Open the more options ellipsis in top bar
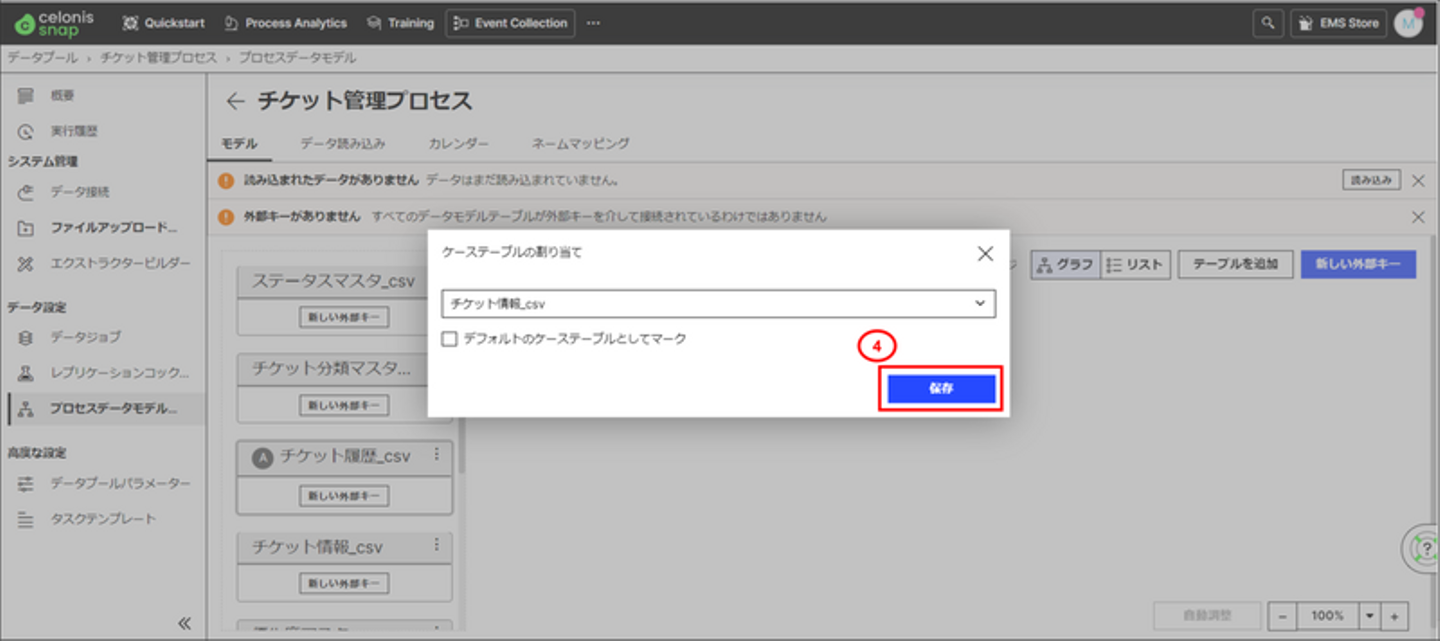The height and width of the screenshot is (641, 1440). tap(594, 23)
